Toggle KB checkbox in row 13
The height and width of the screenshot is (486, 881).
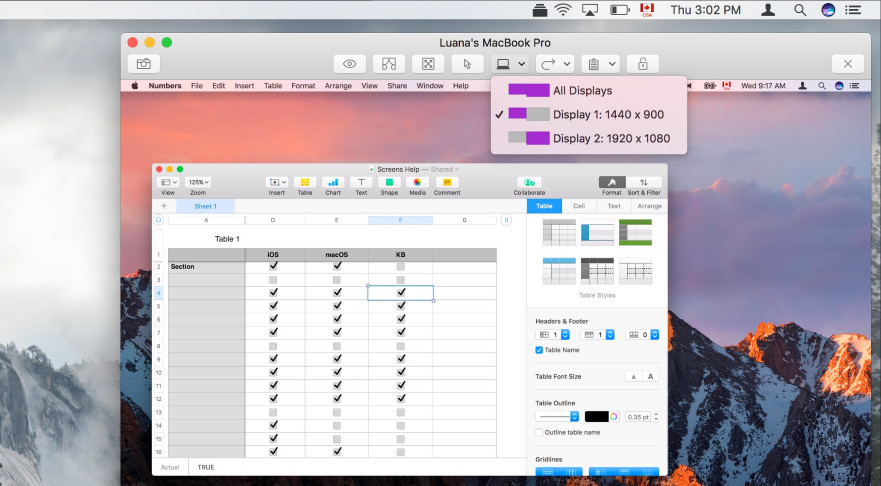click(401, 412)
